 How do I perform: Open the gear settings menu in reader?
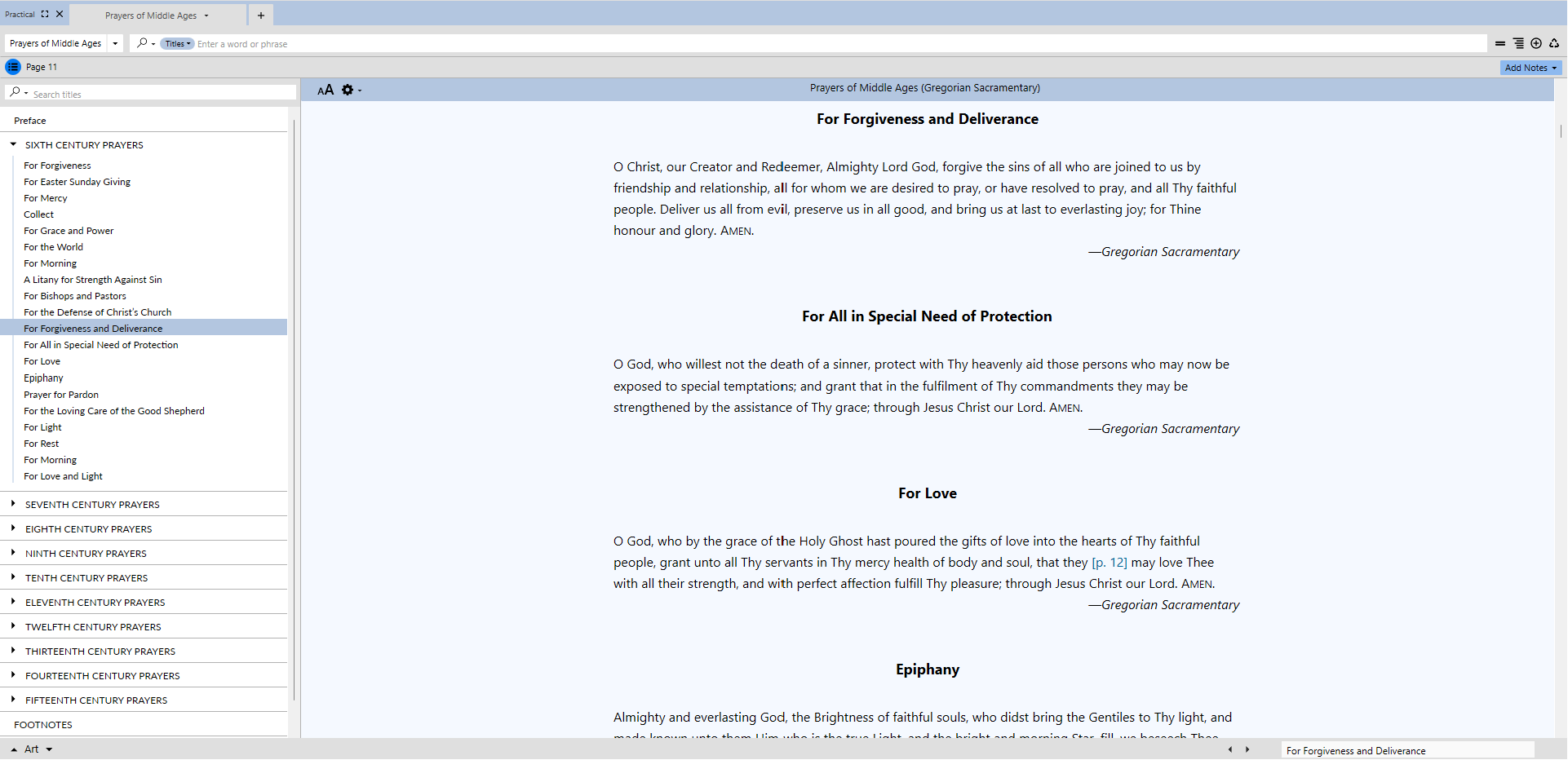click(348, 90)
